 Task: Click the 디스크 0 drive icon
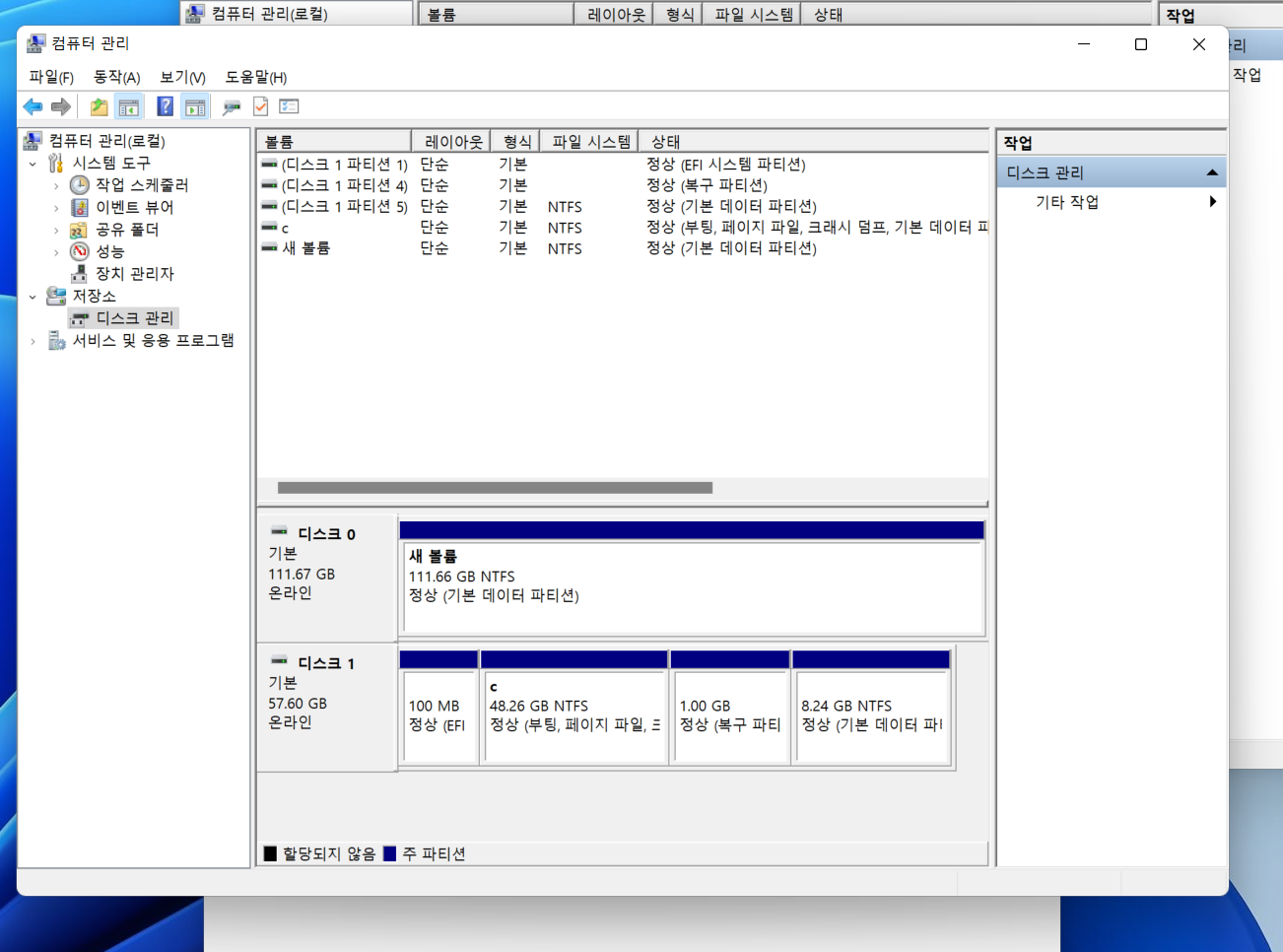[x=280, y=532]
